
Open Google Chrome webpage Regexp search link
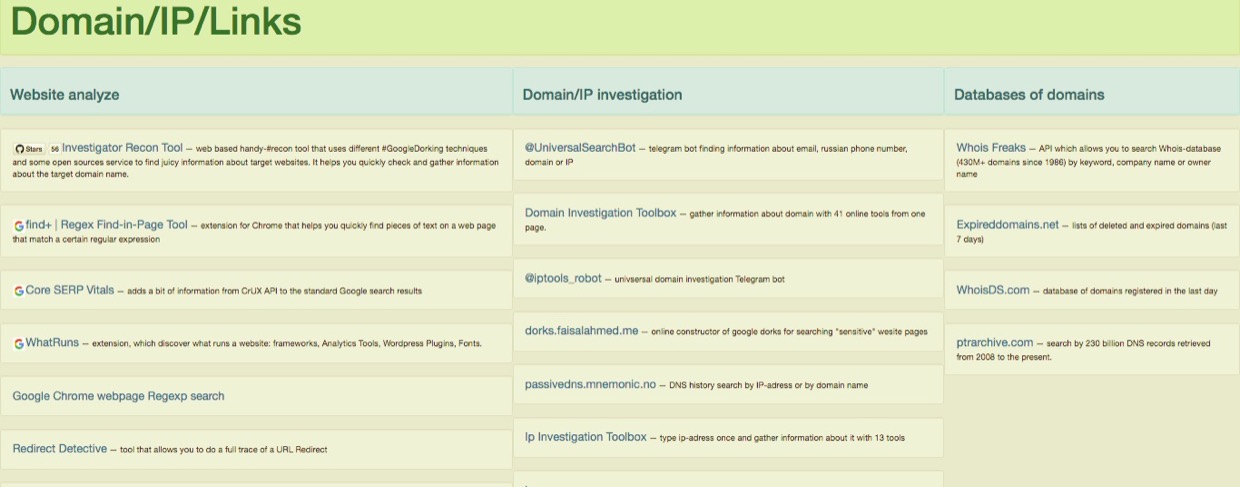[x=118, y=396]
